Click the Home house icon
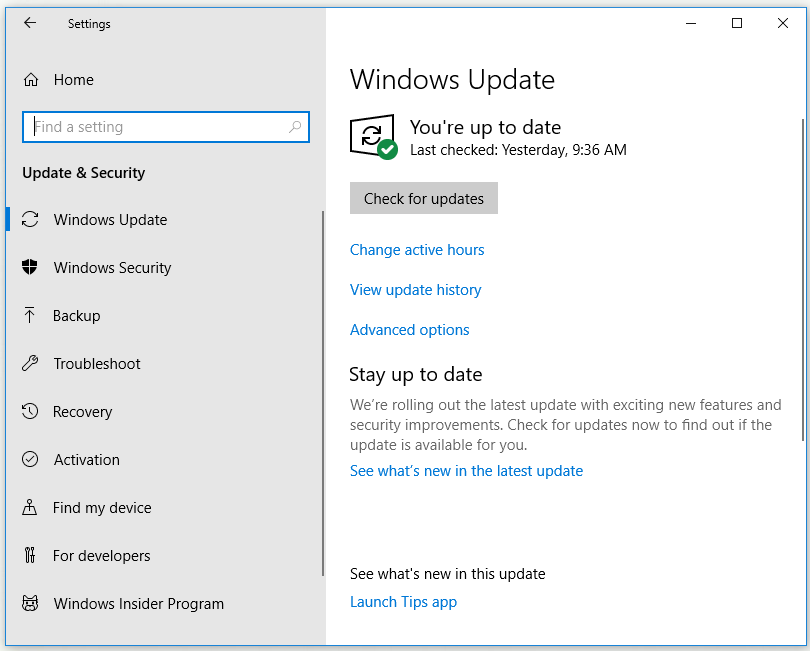The image size is (810, 651). click(31, 80)
